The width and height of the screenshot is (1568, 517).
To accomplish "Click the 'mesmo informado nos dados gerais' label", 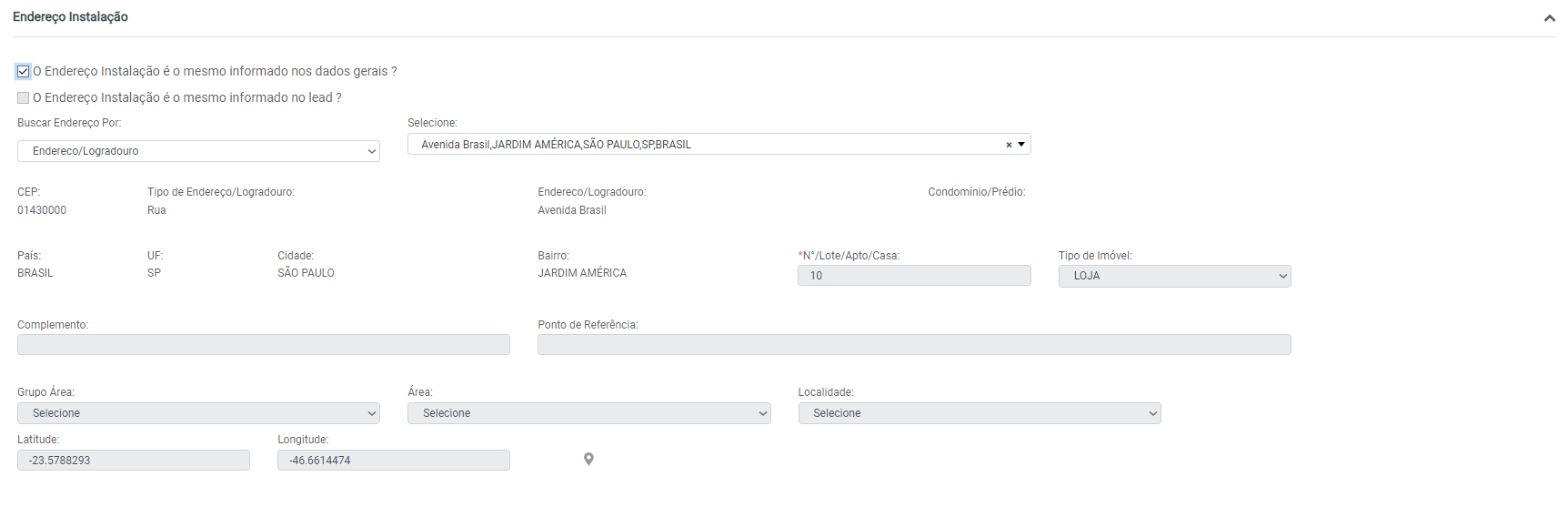I will click(x=215, y=72).
